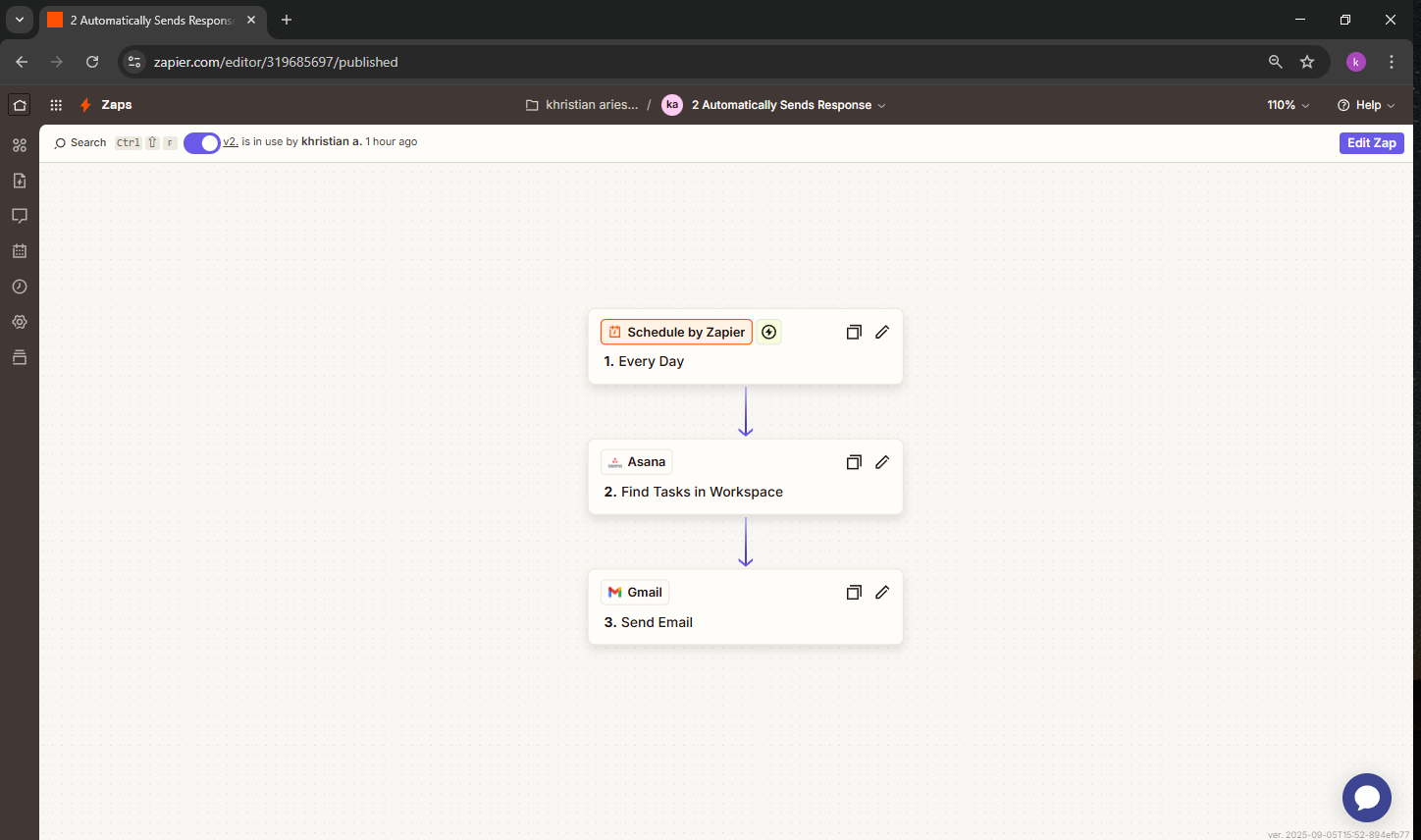Screen dimensions: 1421x840
Task: Open the sidebar versions stack icon
Action: point(20,357)
